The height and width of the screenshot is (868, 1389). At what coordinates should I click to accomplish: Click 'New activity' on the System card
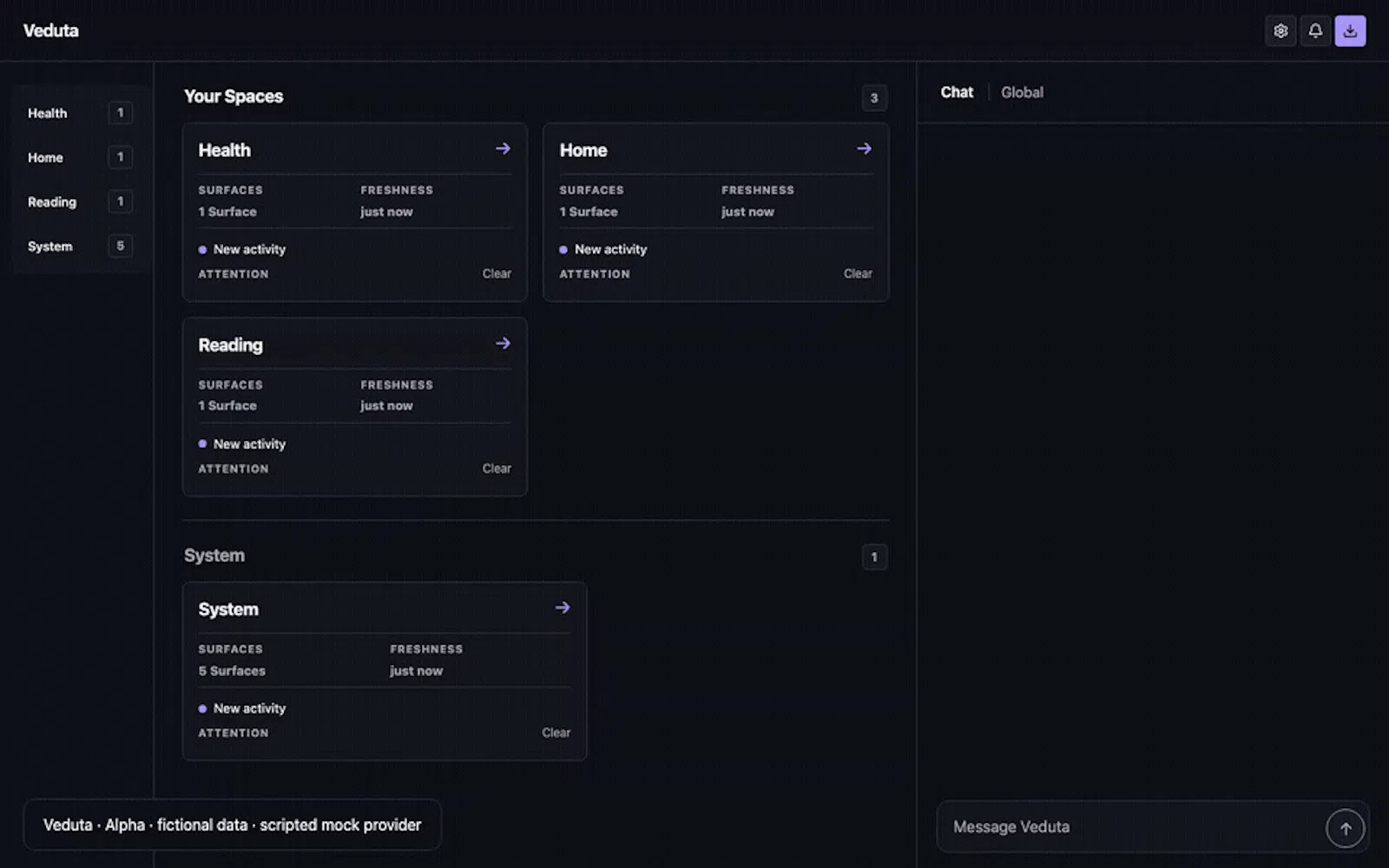[249, 708]
